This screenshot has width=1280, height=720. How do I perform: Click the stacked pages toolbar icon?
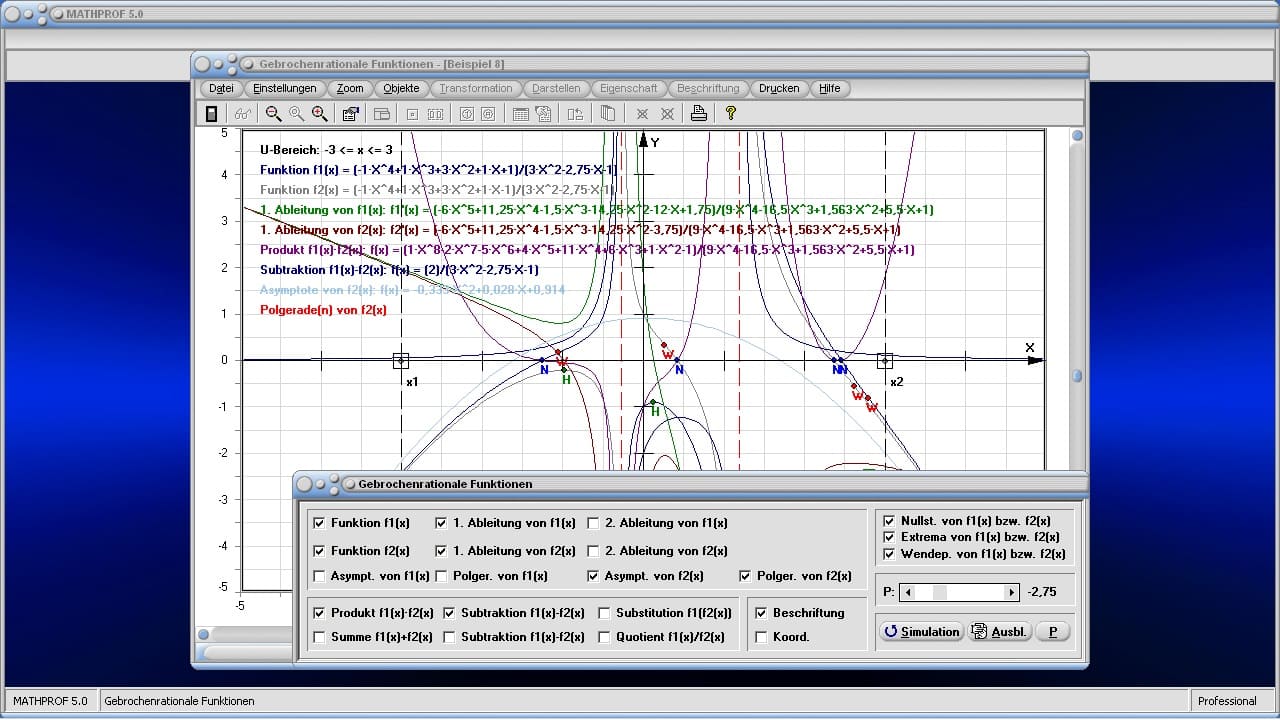click(x=607, y=114)
